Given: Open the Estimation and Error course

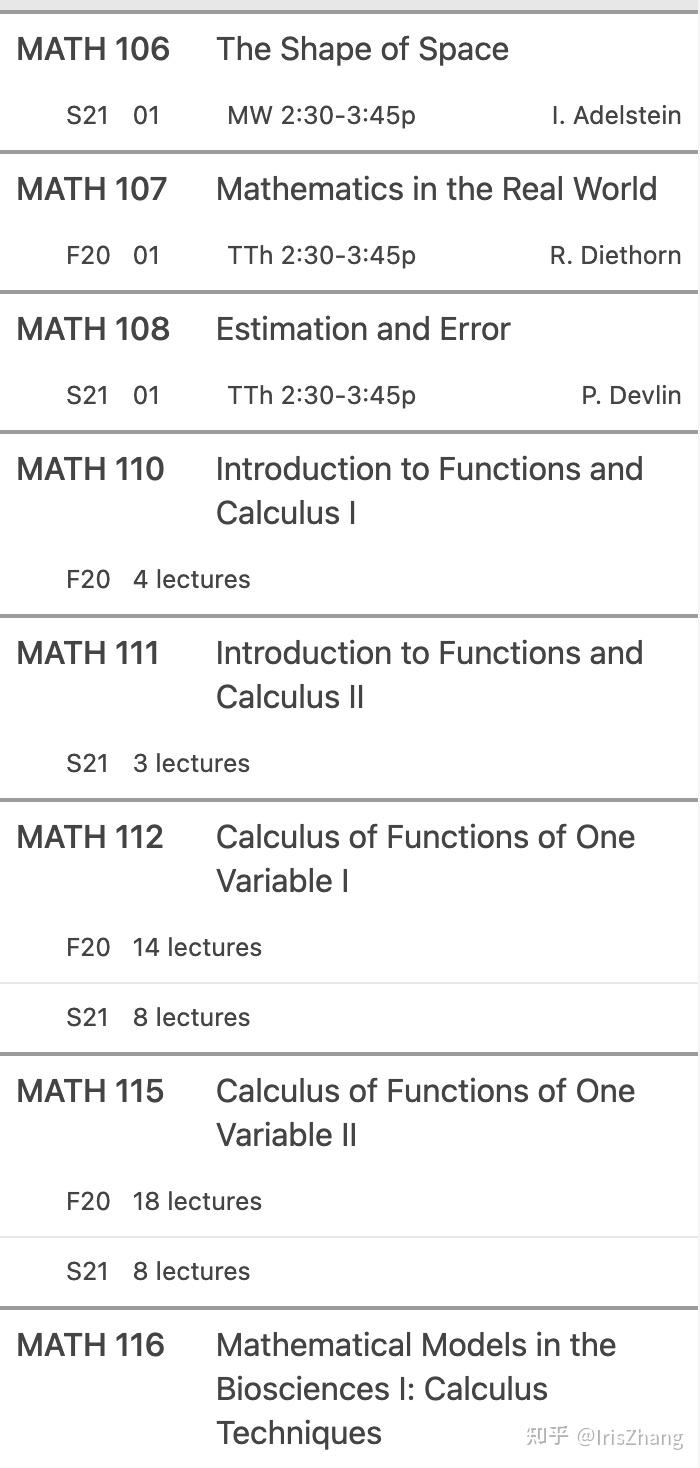Looking at the screenshot, I should [363, 329].
